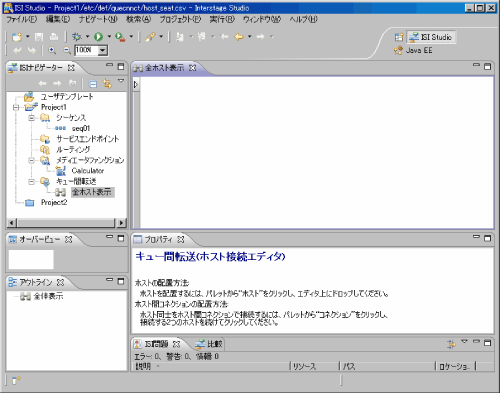The width and height of the screenshot is (500, 393).
Task: Click the New wizard toolbar icon
Action: [x=17, y=37]
